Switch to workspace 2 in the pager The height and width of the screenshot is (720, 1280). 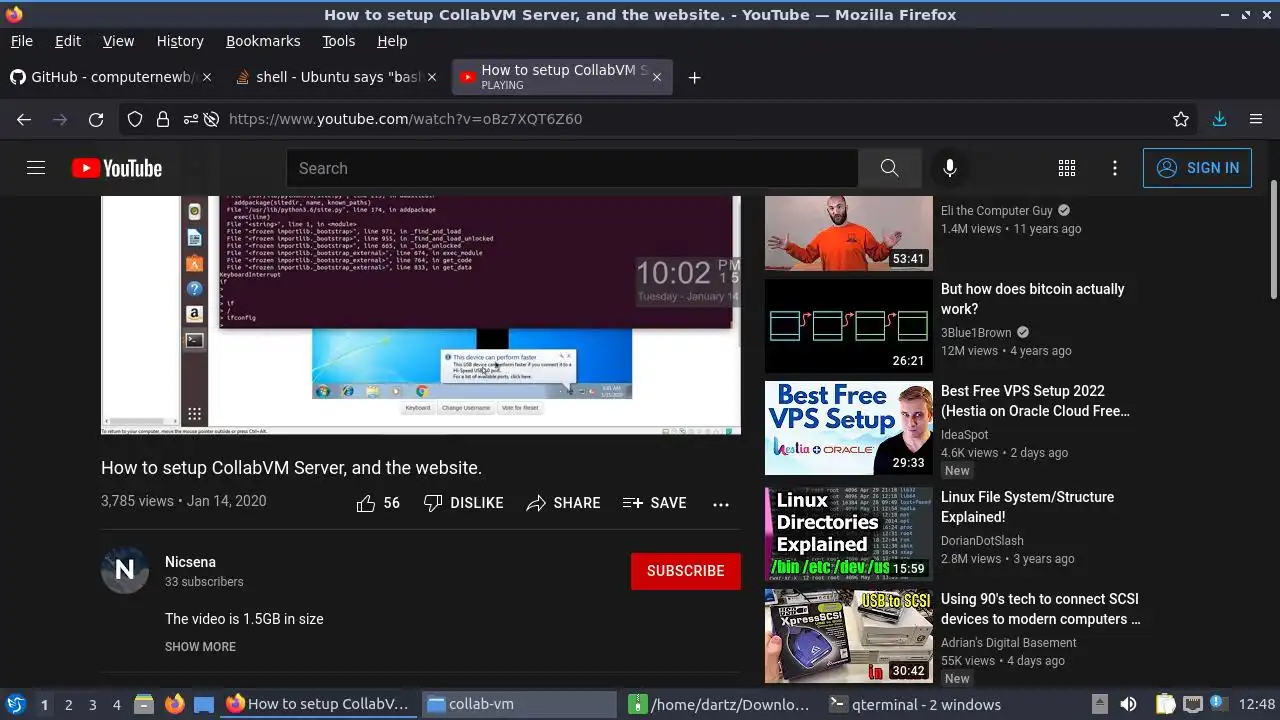coord(68,705)
